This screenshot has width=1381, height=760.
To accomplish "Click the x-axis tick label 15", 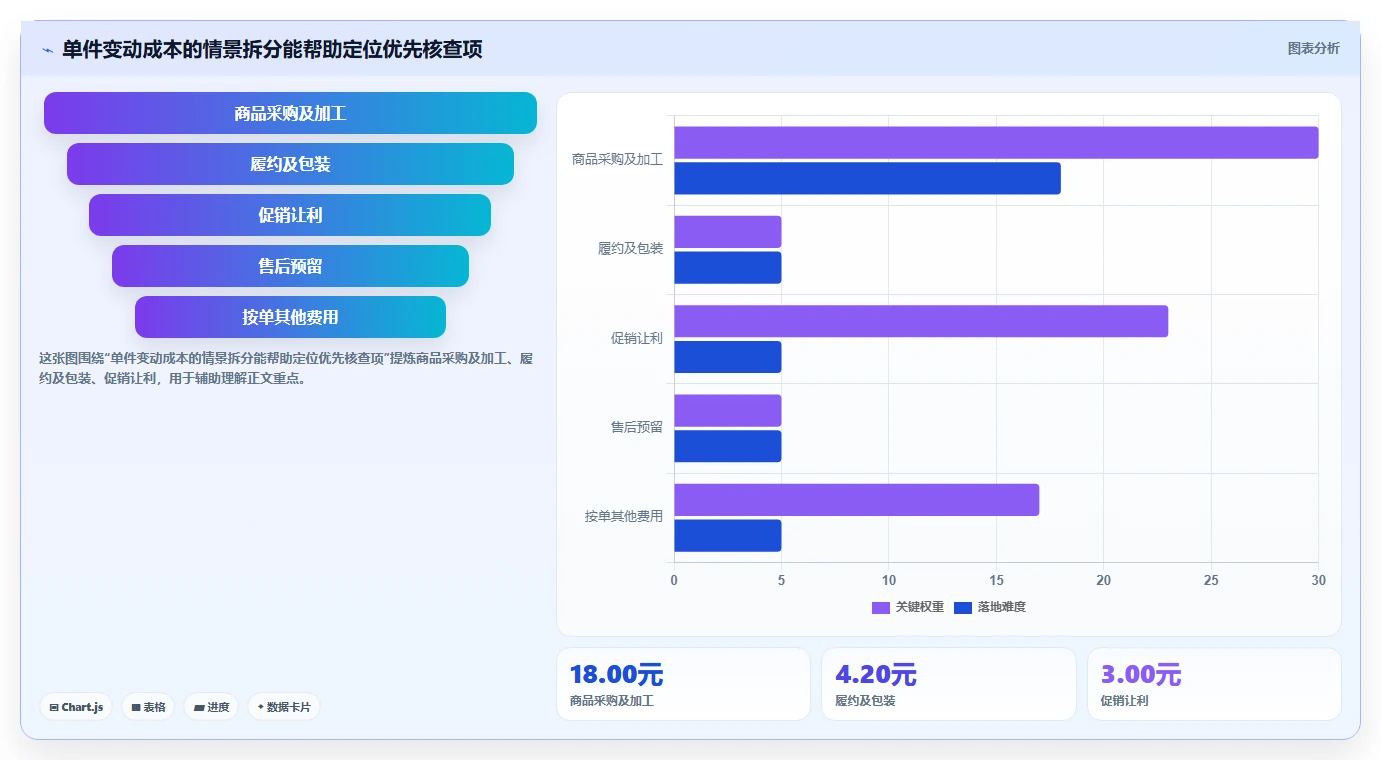I will tap(996, 580).
